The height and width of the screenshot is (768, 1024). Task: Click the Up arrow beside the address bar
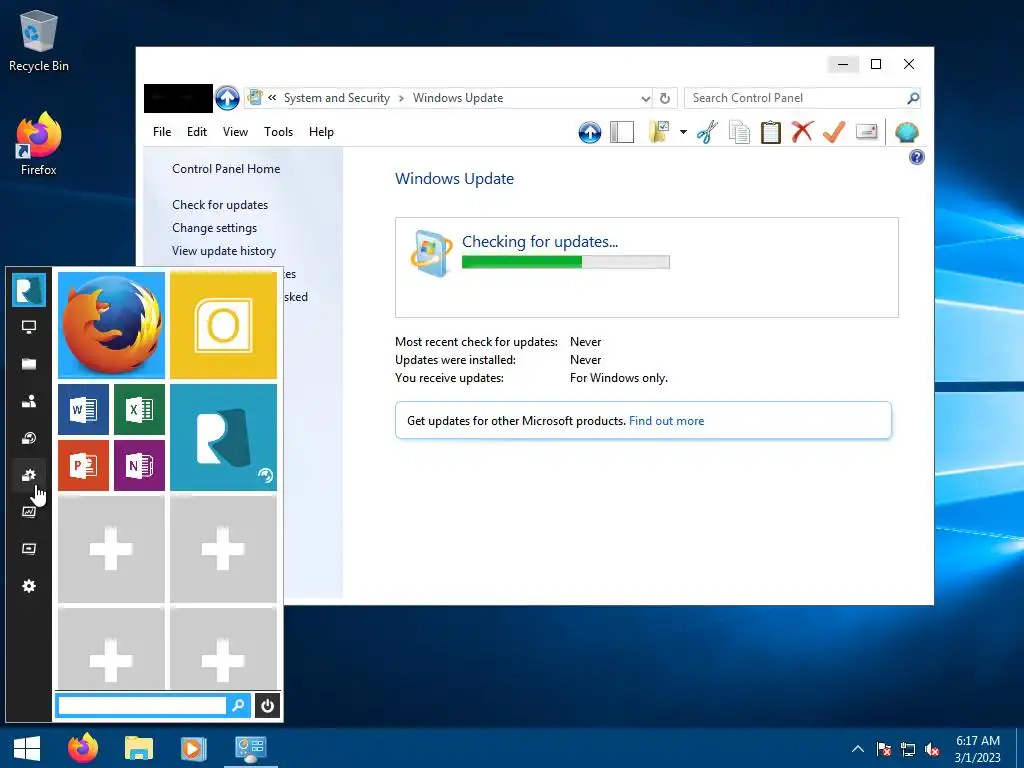click(x=227, y=98)
